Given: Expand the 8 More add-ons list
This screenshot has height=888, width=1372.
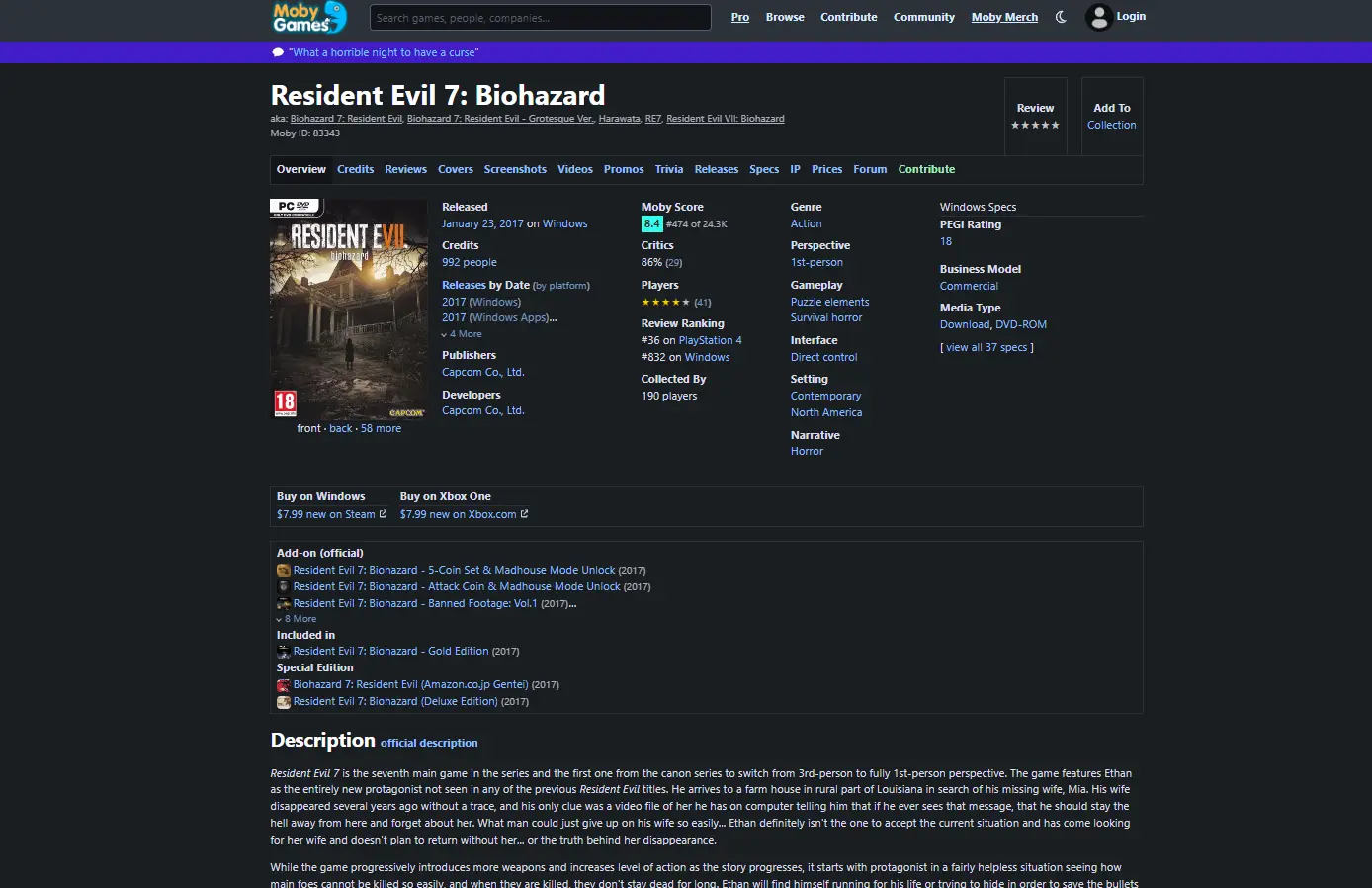Looking at the screenshot, I should [x=297, y=619].
